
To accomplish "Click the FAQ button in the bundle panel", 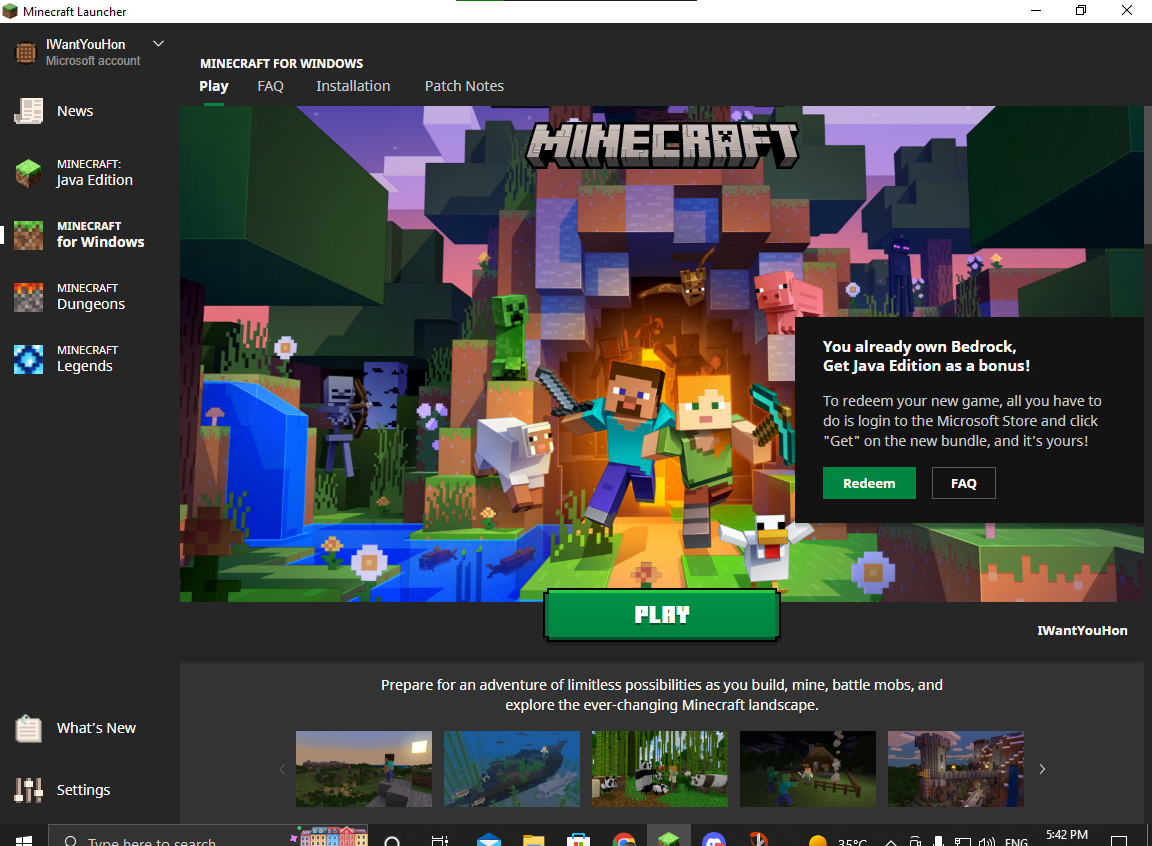I will point(963,483).
